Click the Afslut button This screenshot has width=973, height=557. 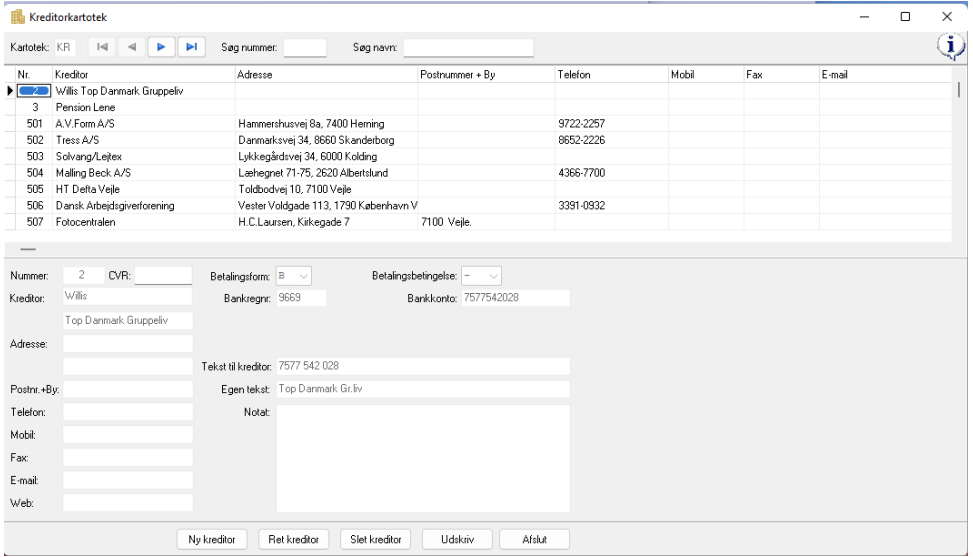534,540
